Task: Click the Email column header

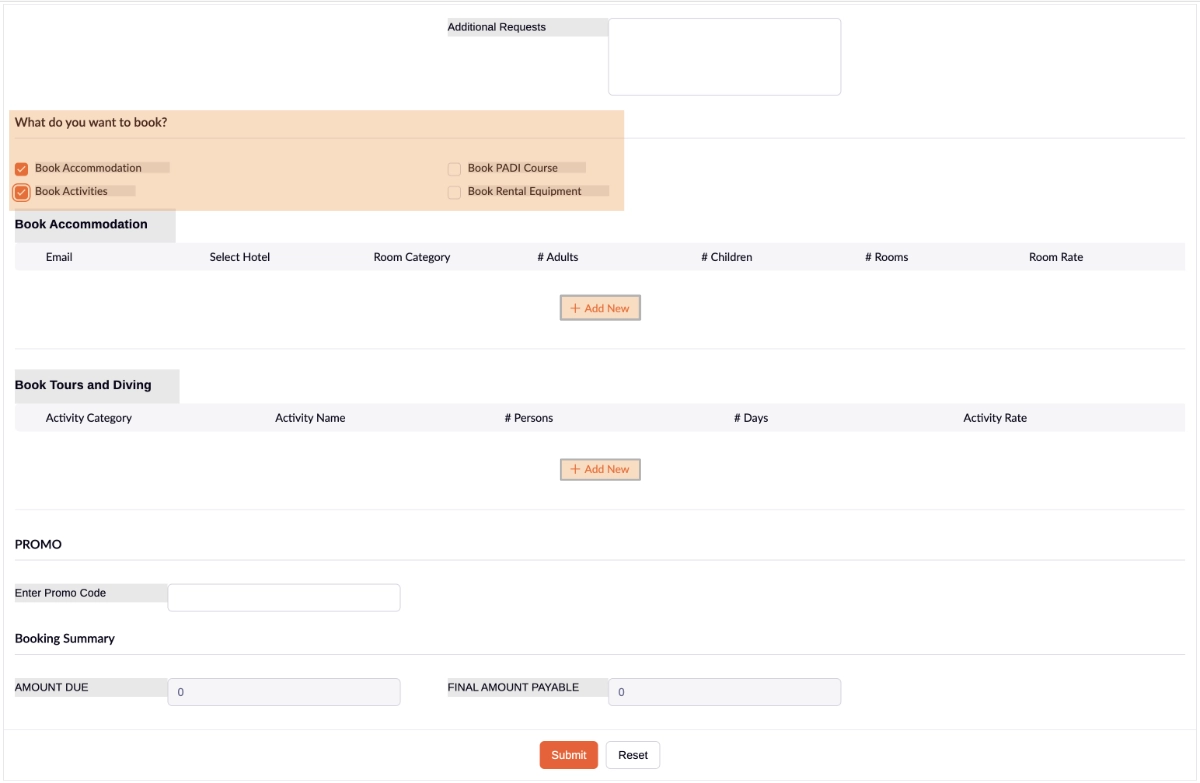Action: 59,257
